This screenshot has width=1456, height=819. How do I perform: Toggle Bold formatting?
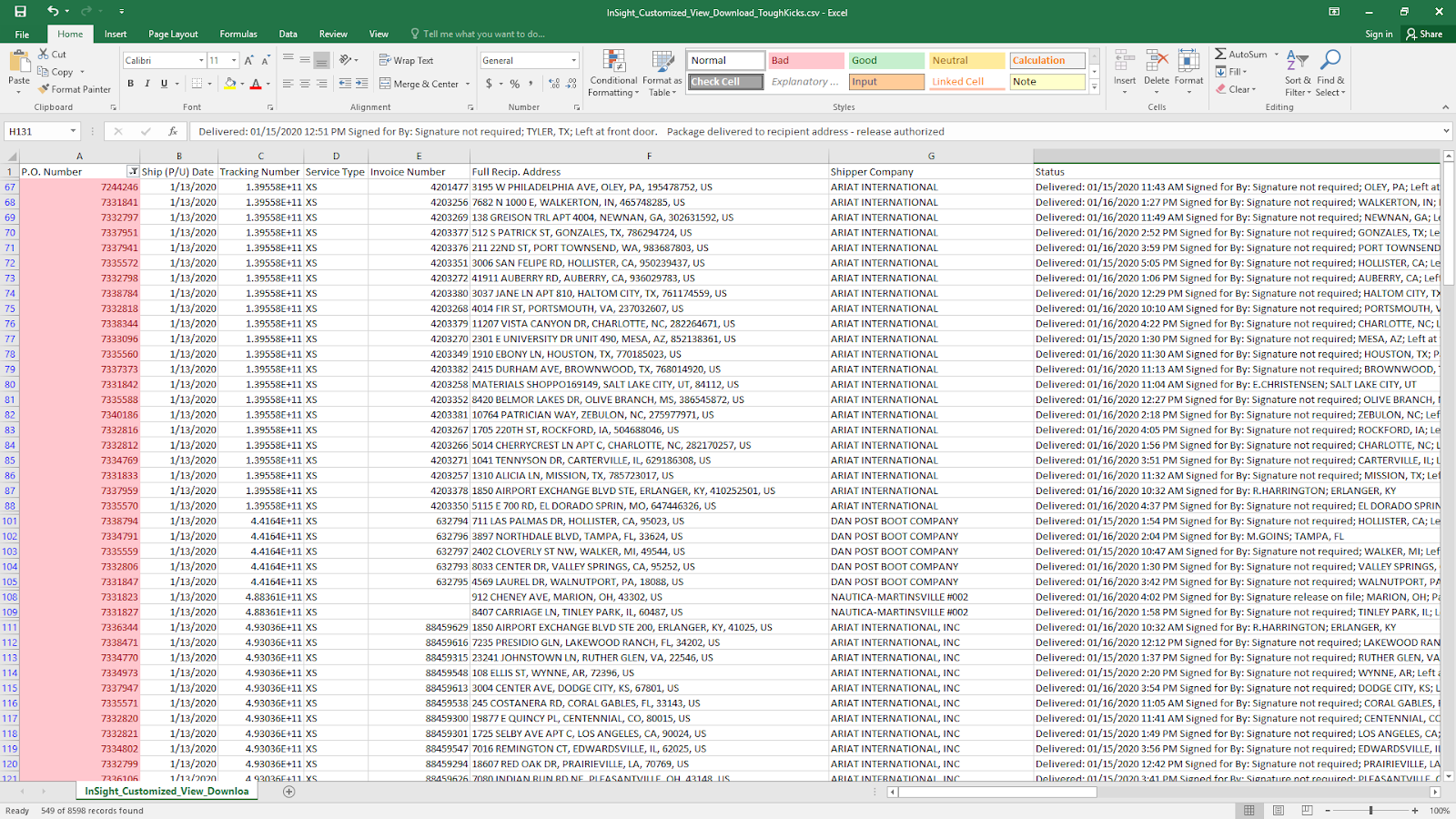pos(130,84)
